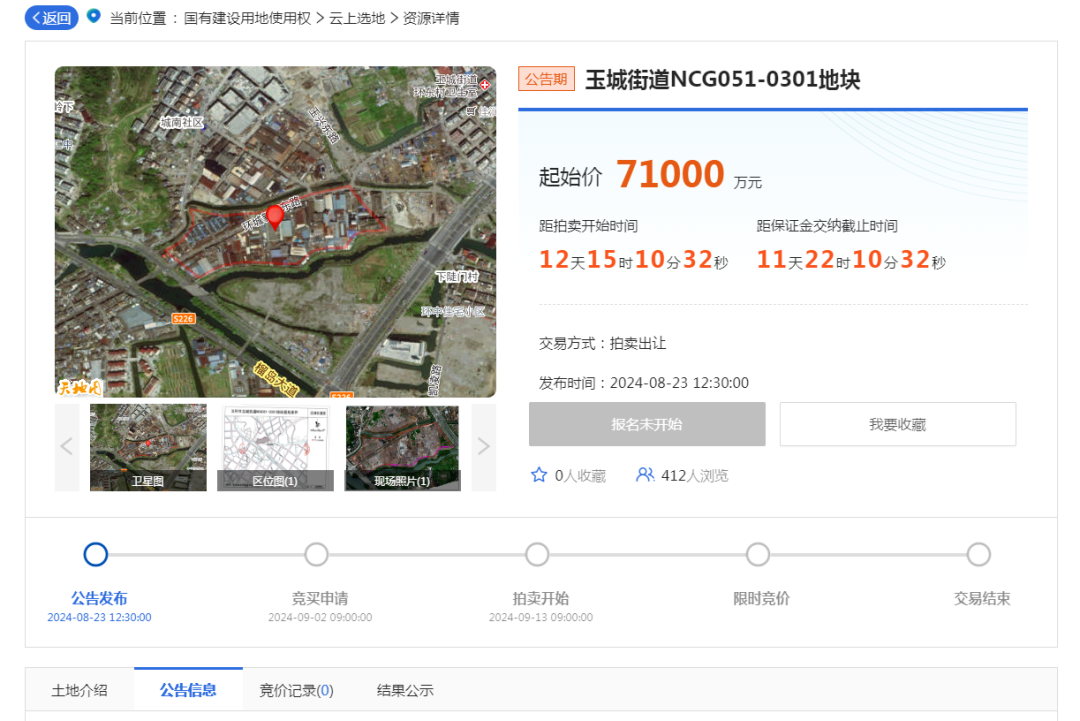The image size is (1080, 721).
Task: Show next thumbnails with right arrow
Action: coord(483,447)
